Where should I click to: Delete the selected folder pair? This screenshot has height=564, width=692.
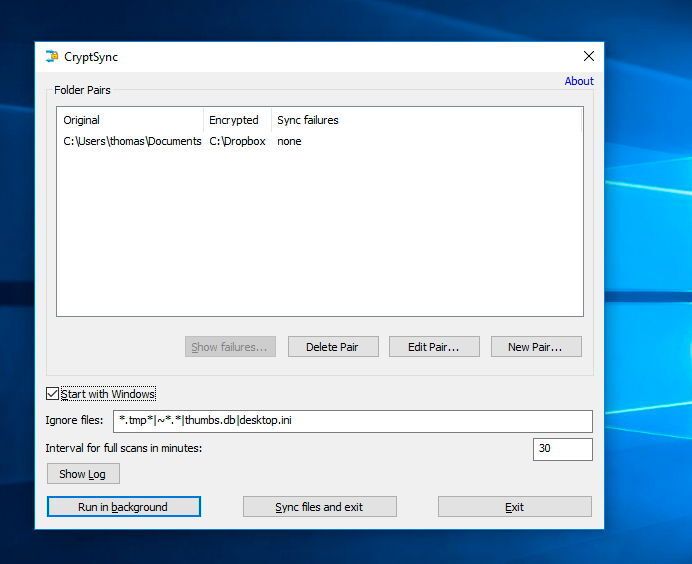[x=332, y=347]
